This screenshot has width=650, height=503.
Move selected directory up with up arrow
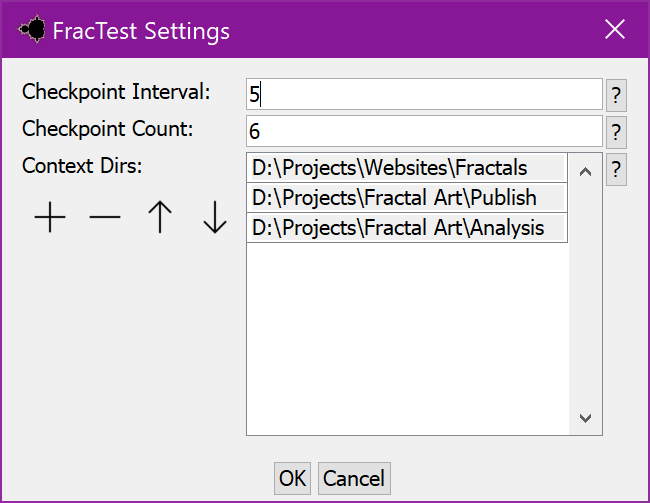(x=160, y=217)
